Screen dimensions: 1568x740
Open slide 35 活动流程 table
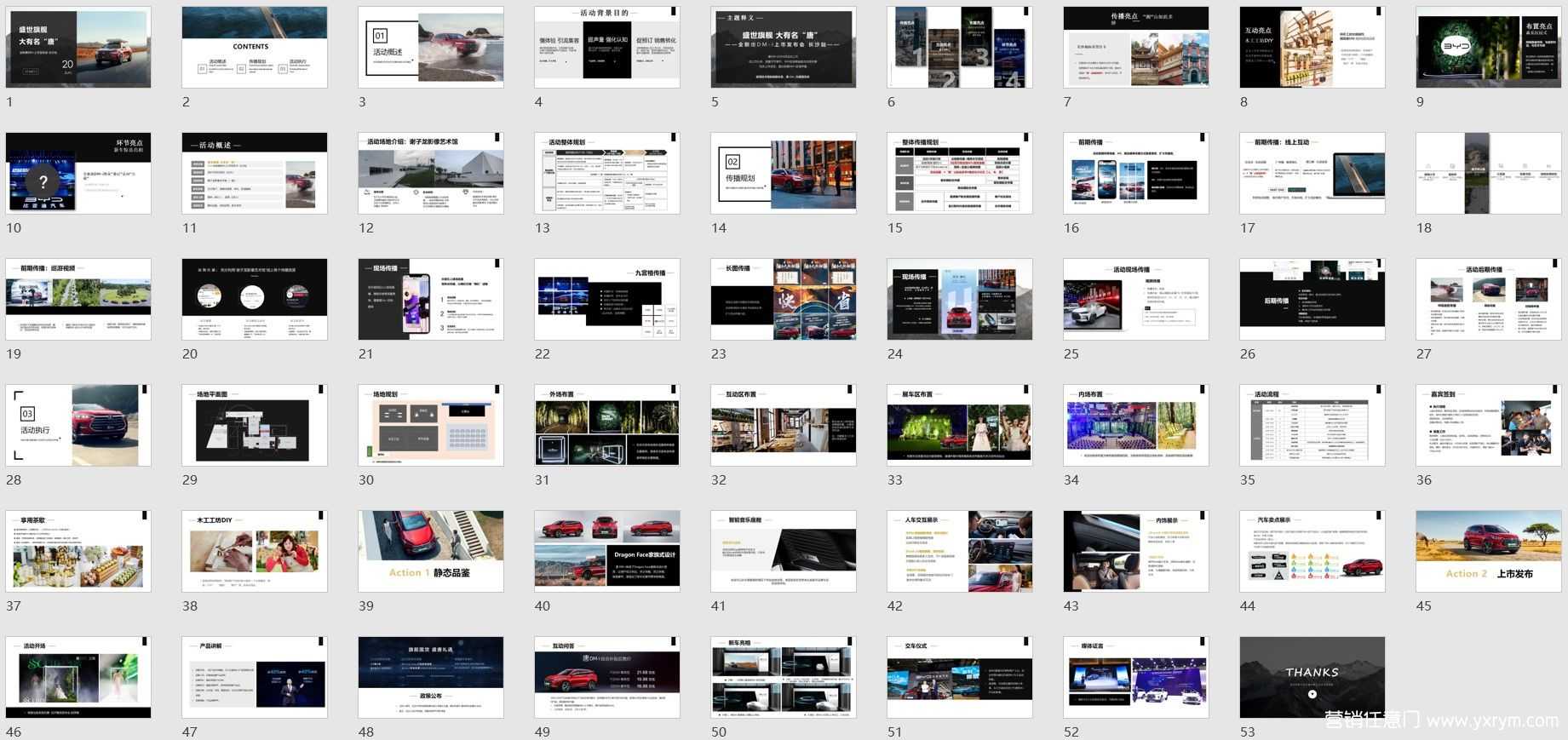click(1312, 425)
